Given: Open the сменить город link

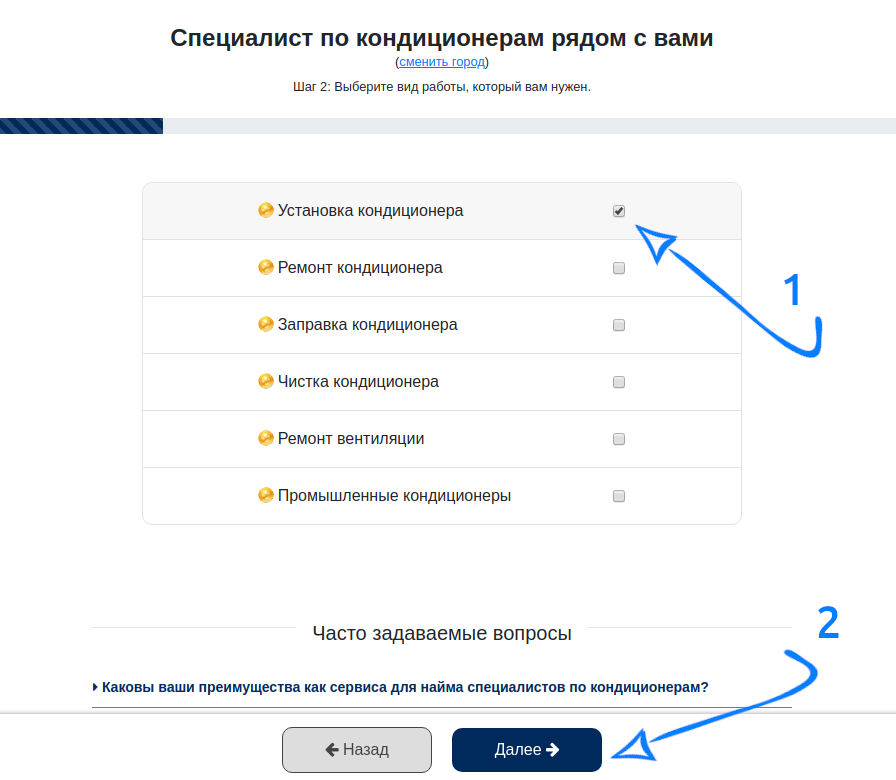Looking at the screenshot, I should pos(442,62).
